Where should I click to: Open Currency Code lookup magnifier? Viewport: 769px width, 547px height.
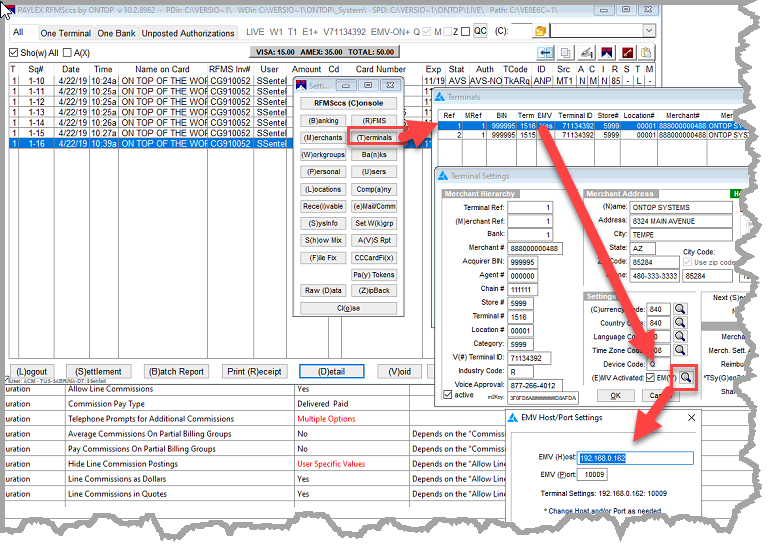click(x=680, y=309)
